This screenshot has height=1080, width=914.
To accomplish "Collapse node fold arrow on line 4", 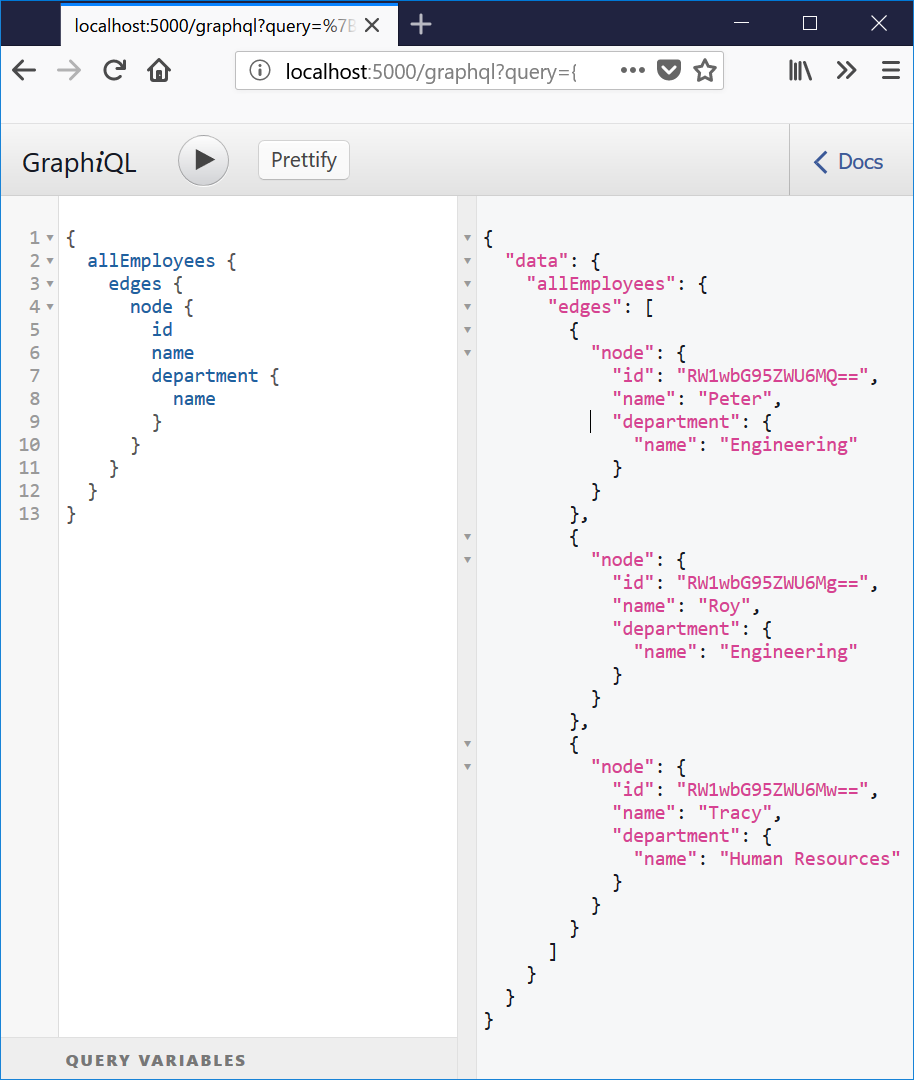I will point(50,307).
